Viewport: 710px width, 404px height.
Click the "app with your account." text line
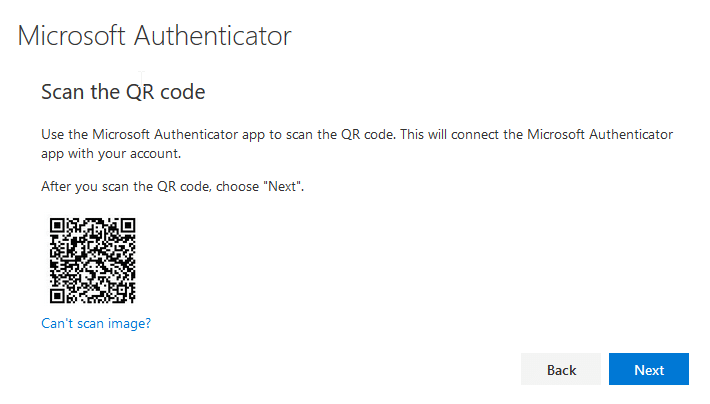coord(111,154)
